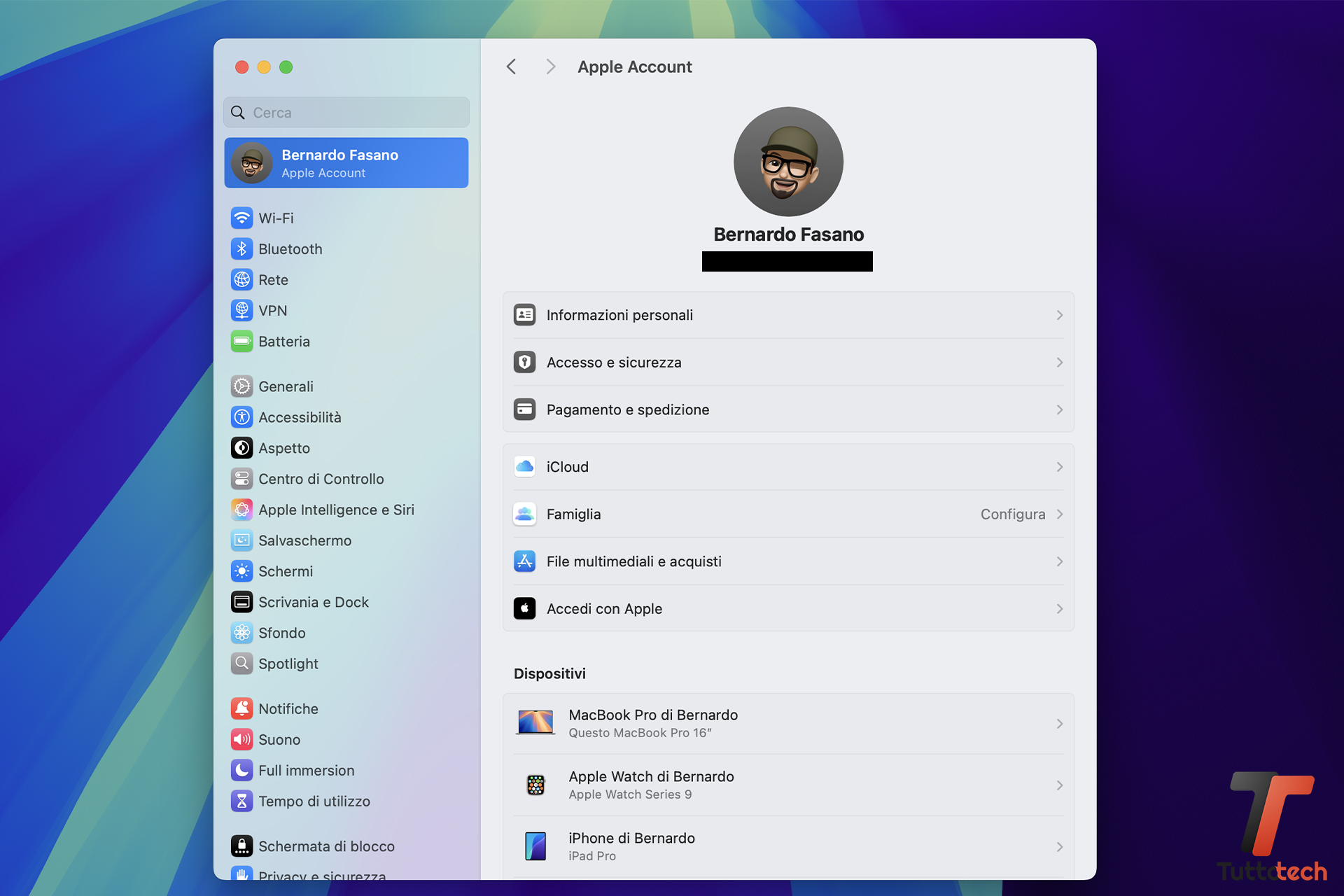The height and width of the screenshot is (896, 1344).
Task: Click Configura next to Famiglia
Action: [1012, 514]
